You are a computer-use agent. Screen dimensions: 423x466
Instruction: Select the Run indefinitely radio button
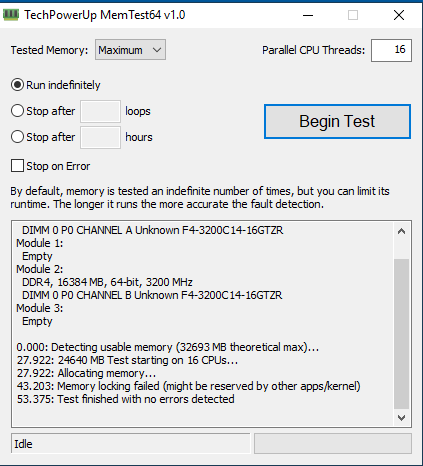[17, 85]
